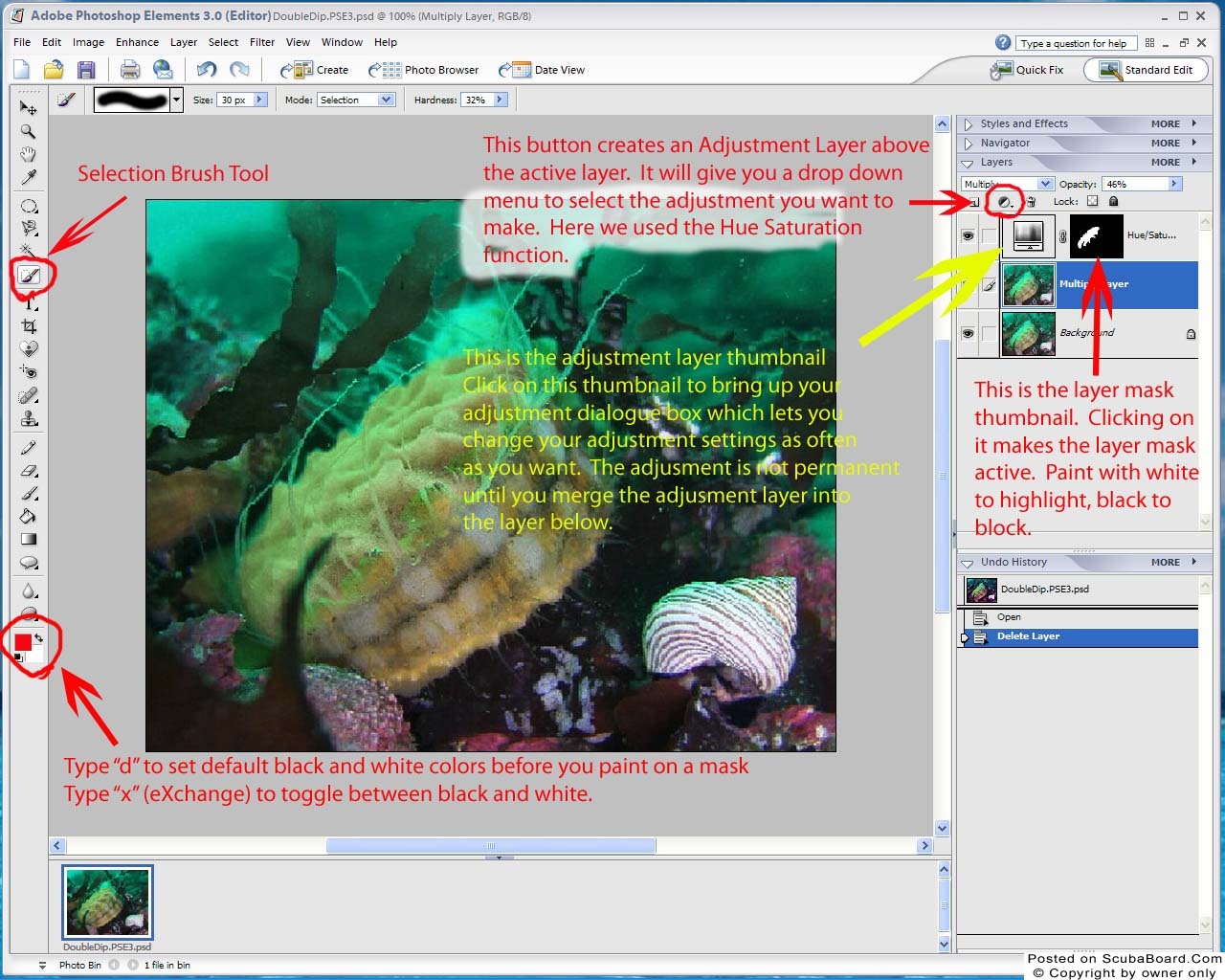Select the Eyedropper tool

pos(29,177)
